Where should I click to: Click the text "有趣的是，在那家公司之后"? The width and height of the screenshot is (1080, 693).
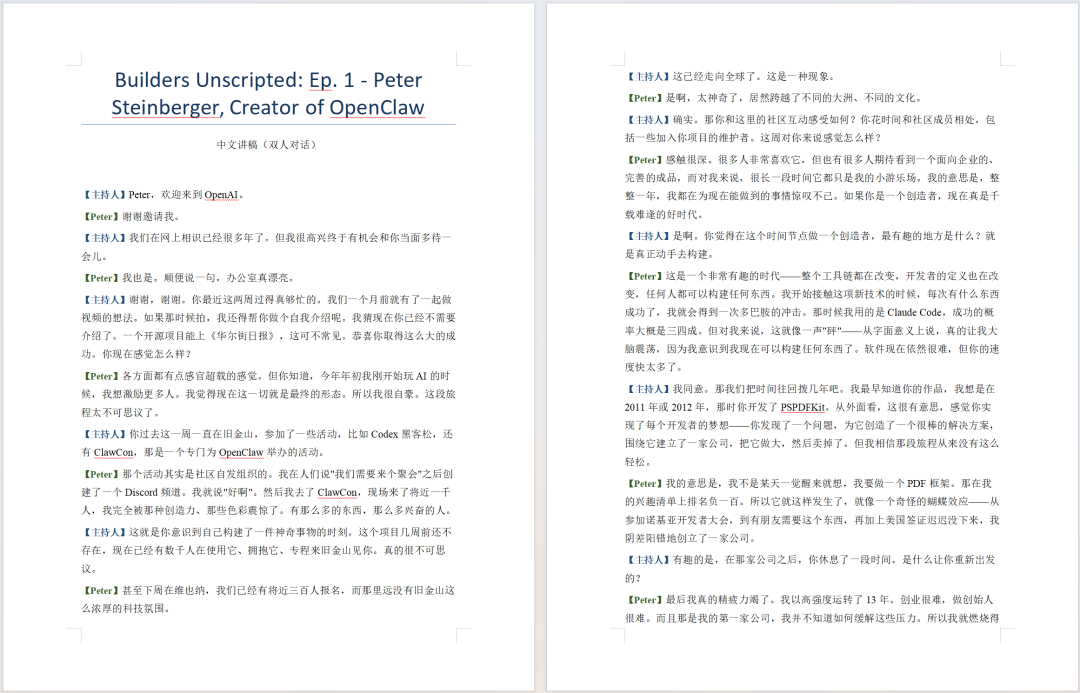pyautogui.click(x=736, y=560)
